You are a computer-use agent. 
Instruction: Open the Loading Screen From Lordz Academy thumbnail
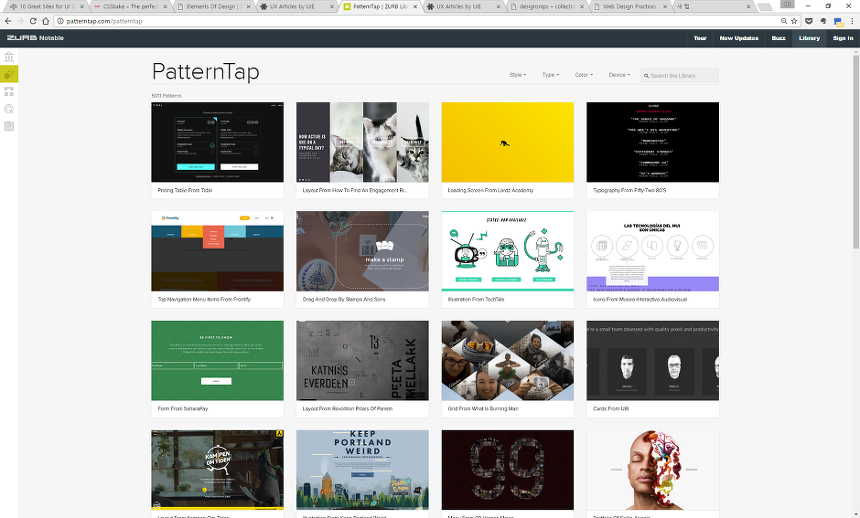(x=507, y=142)
